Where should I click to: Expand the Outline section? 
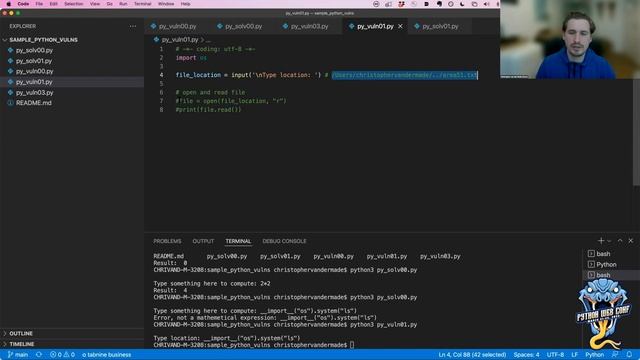(x=21, y=333)
